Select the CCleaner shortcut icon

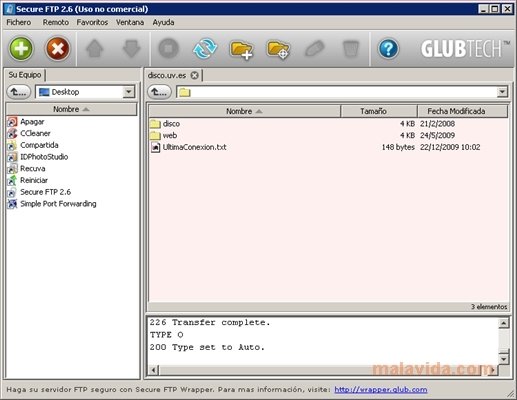point(12,134)
